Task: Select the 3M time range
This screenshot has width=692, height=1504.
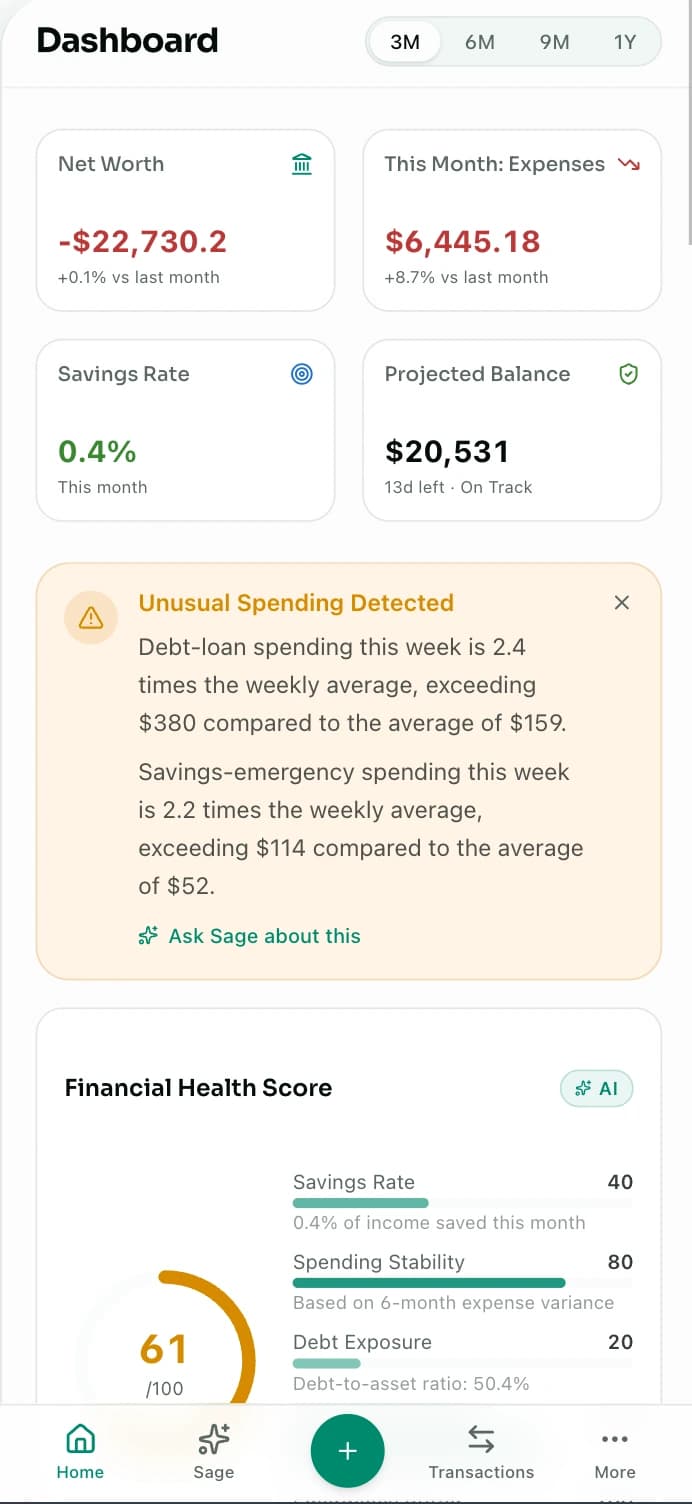Action: coord(405,43)
